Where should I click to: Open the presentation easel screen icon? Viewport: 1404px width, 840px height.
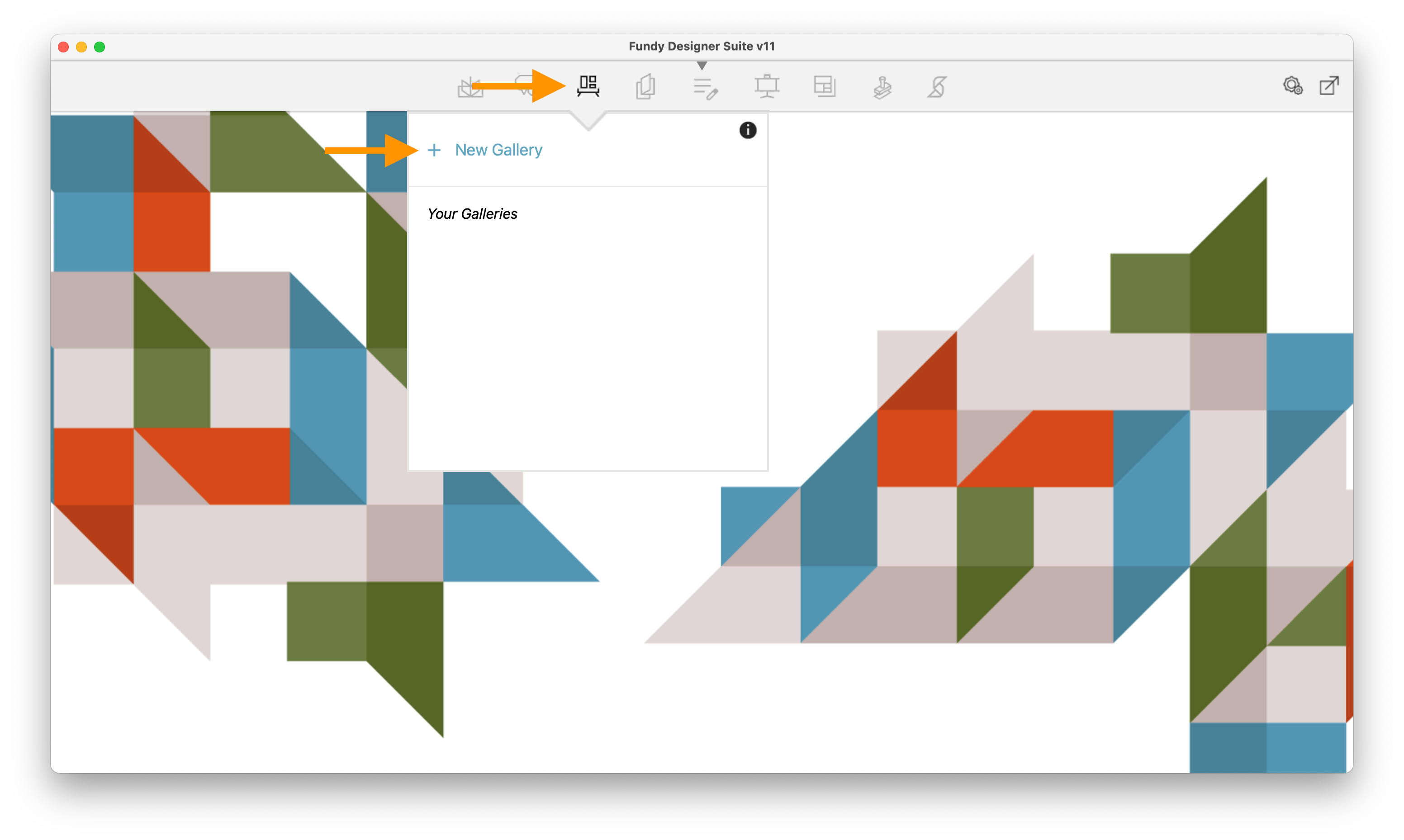767,87
